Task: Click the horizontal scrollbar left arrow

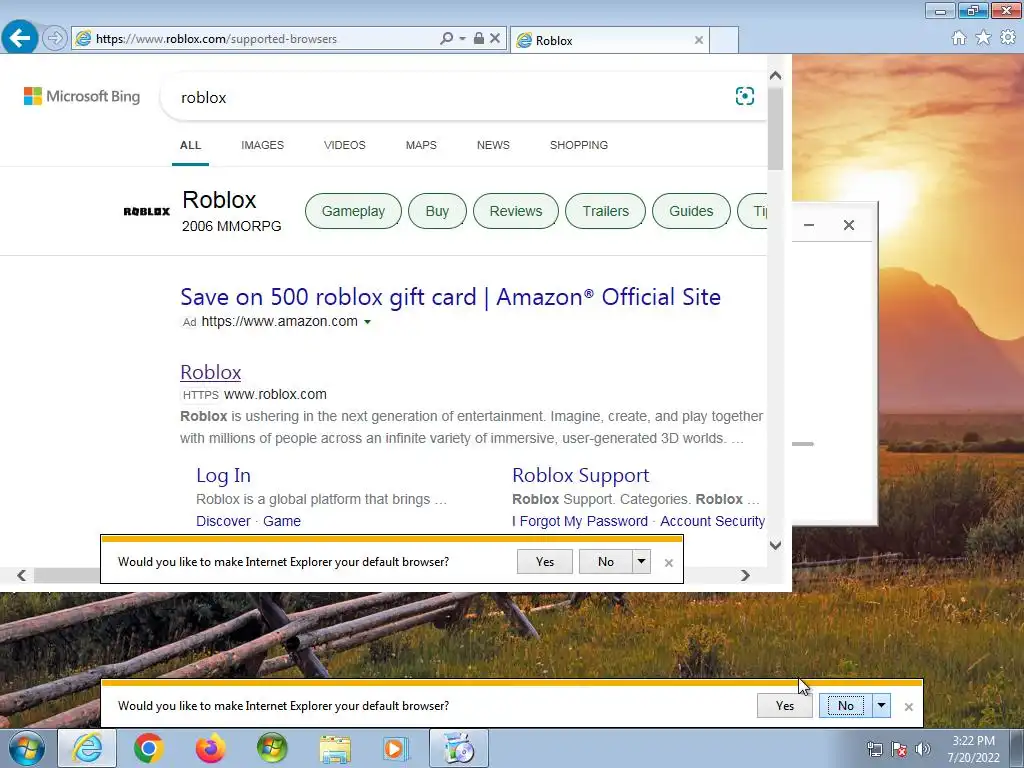Action: [x=22, y=575]
